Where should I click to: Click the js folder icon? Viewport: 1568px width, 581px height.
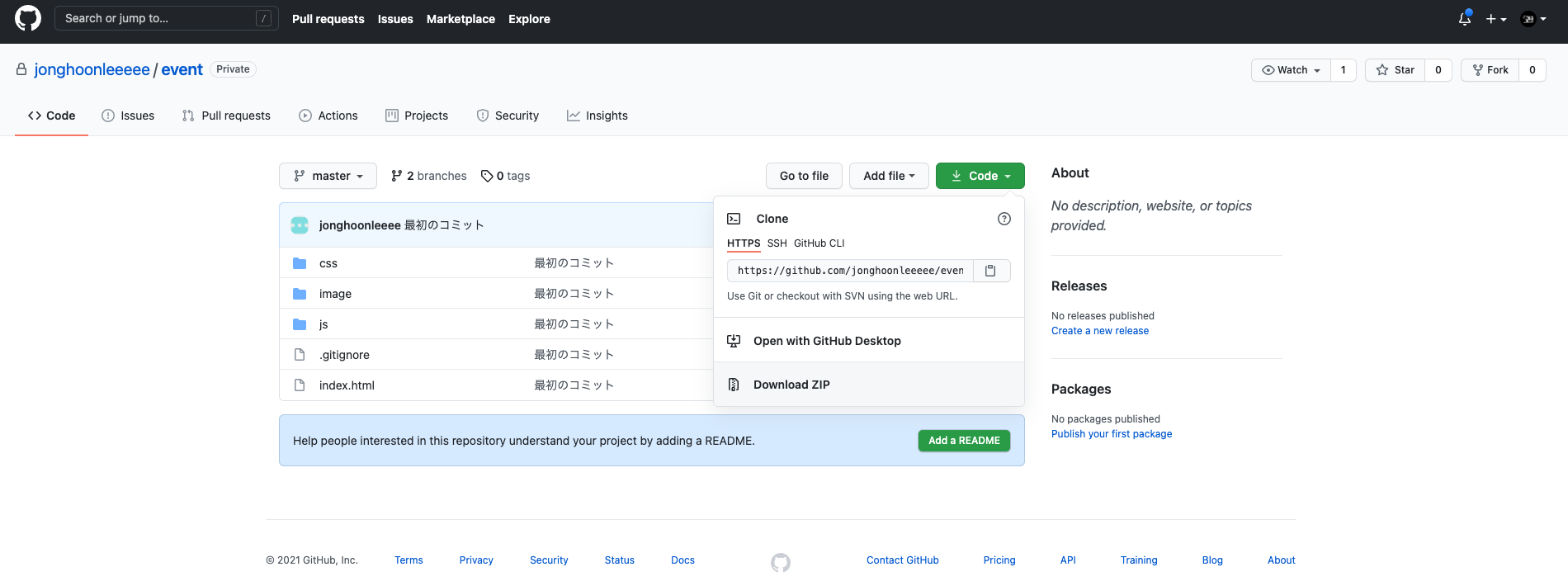300,324
